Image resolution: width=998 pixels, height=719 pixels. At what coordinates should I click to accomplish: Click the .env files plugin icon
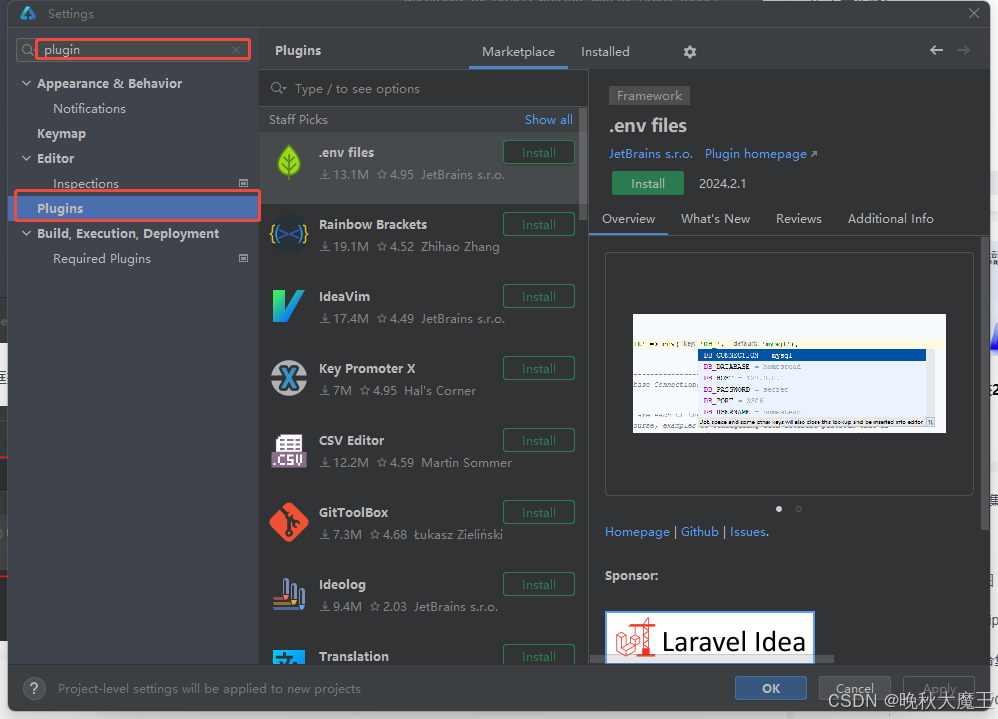[x=289, y=163]
